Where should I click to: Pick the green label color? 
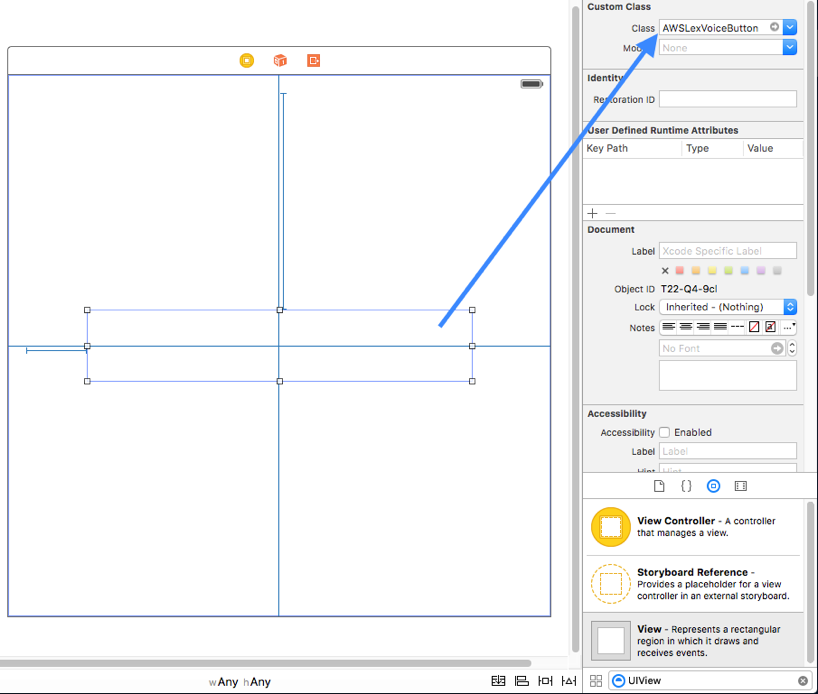729,270
